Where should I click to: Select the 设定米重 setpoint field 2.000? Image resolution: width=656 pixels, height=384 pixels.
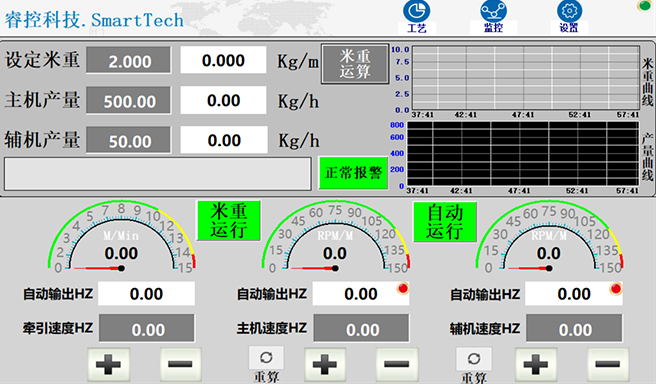[x=129, y=61]
